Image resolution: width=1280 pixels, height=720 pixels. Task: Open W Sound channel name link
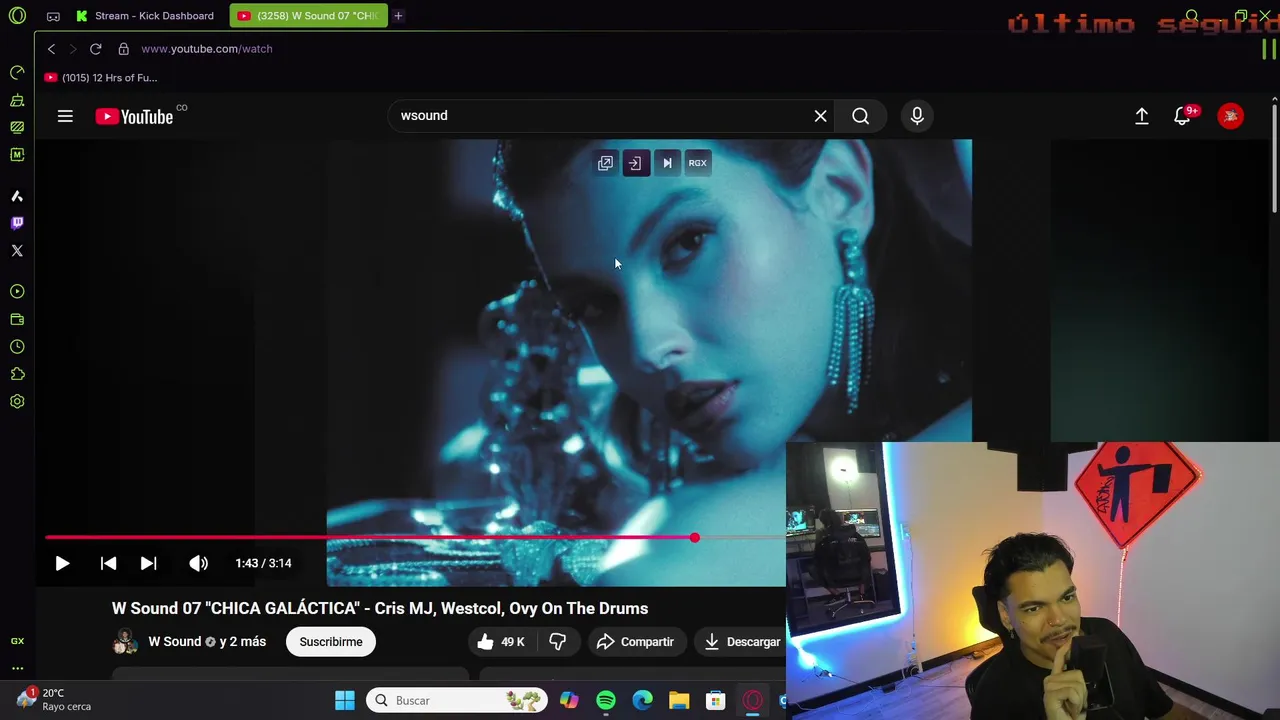pyautogui.click(x=175, y=642)
